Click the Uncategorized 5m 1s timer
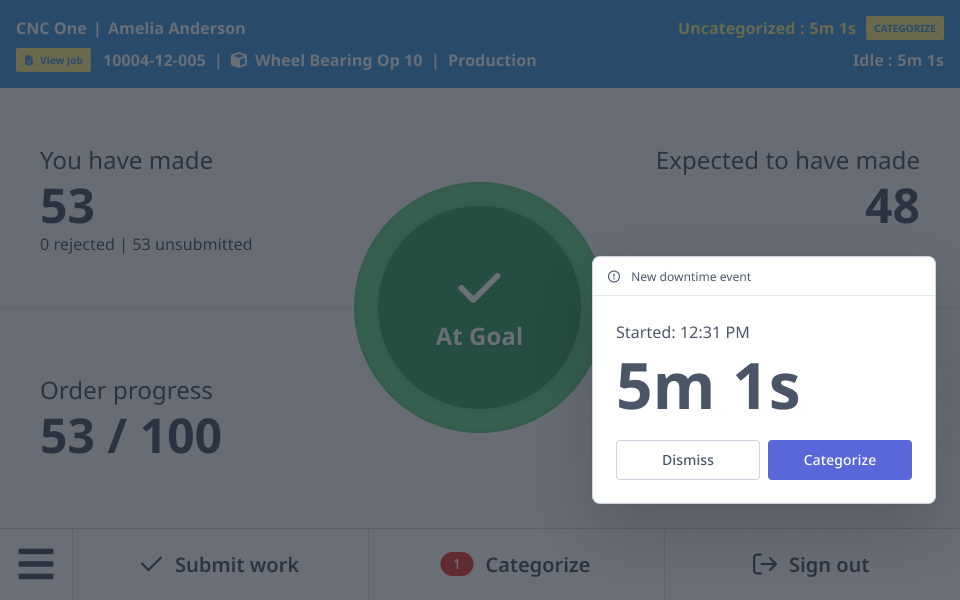960x600 pixels. (767, 28)
